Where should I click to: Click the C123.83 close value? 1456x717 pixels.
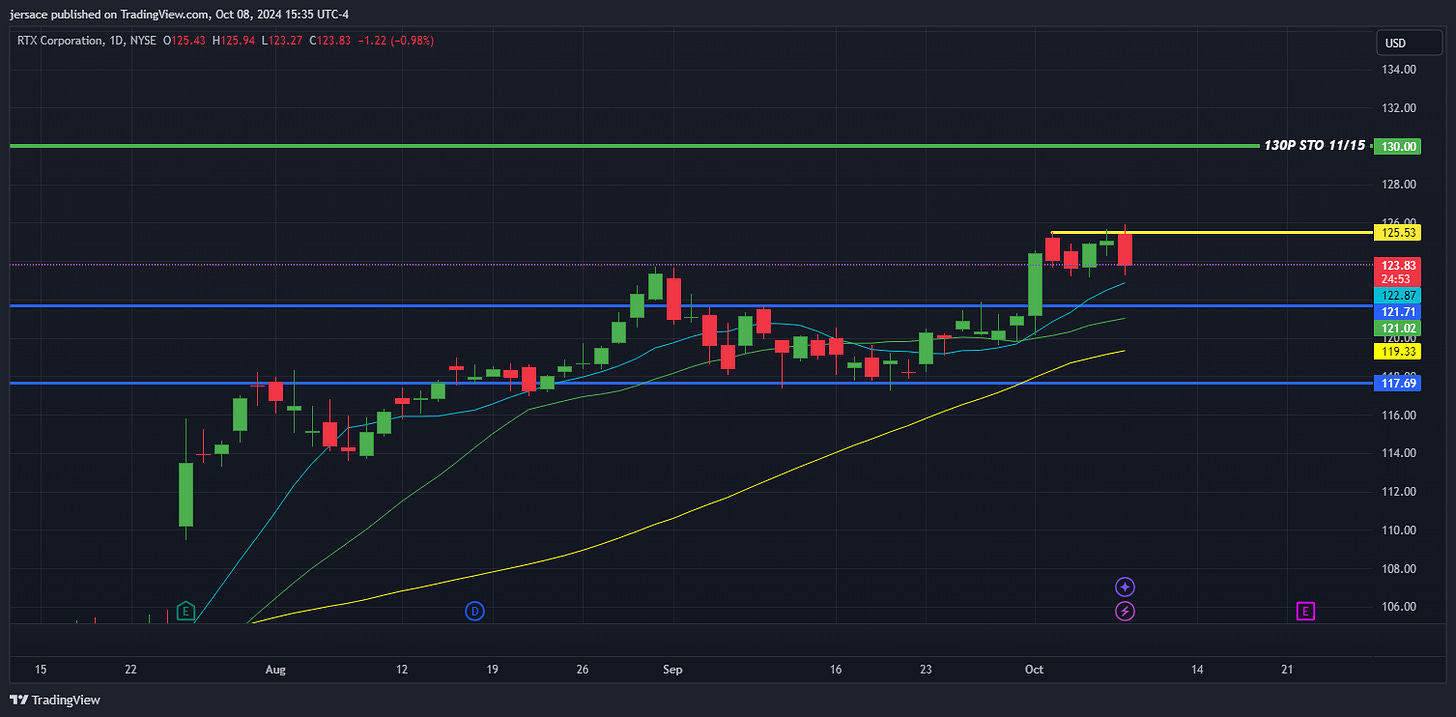point(329,40)
